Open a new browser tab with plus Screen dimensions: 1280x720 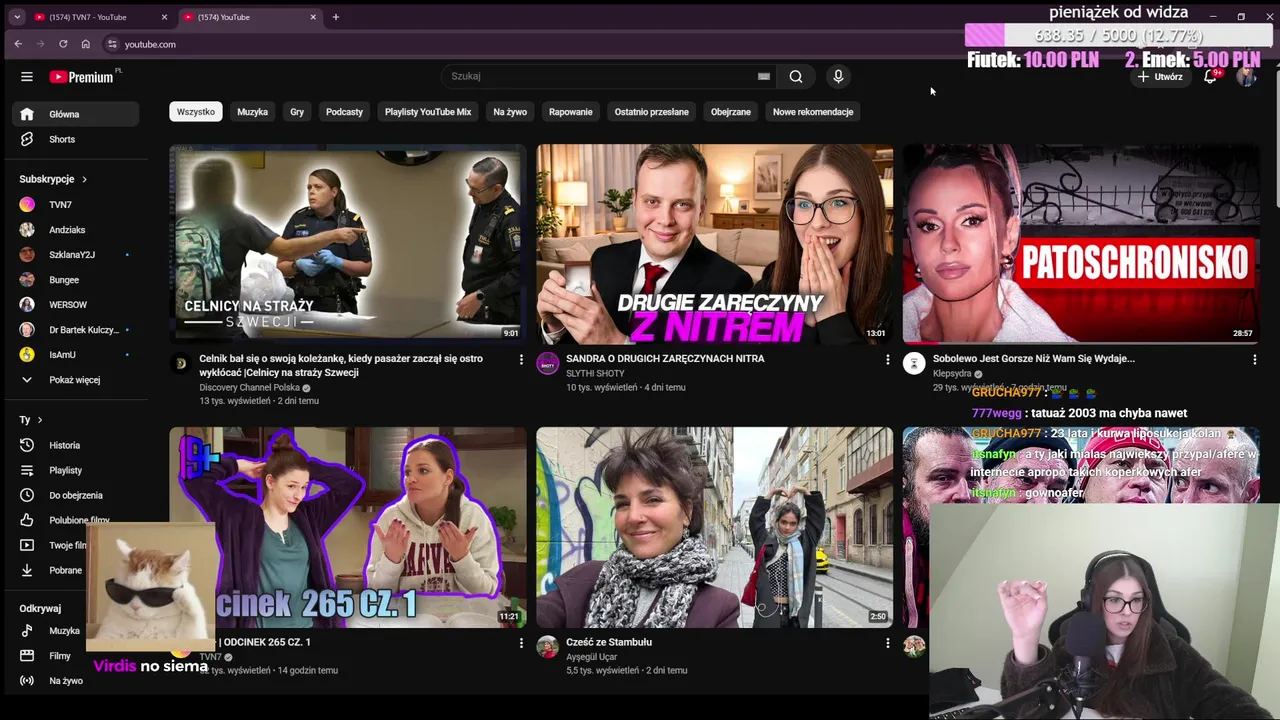[x=336, y=17]
